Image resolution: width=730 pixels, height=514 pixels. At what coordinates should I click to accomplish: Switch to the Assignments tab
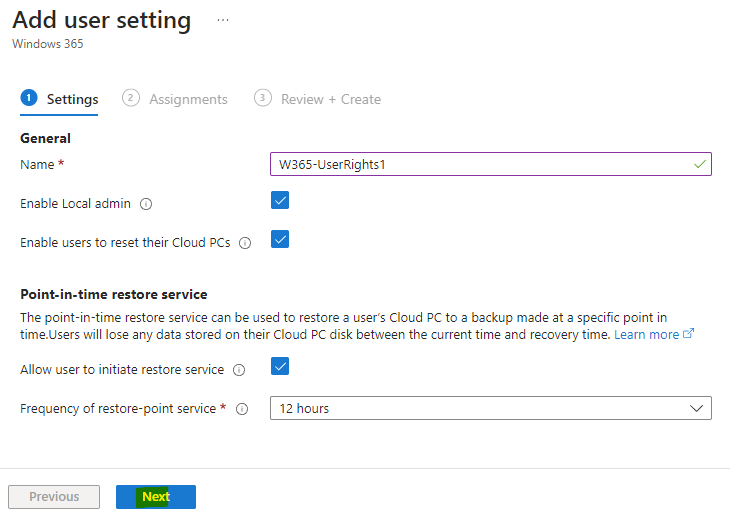pos(188,99)
